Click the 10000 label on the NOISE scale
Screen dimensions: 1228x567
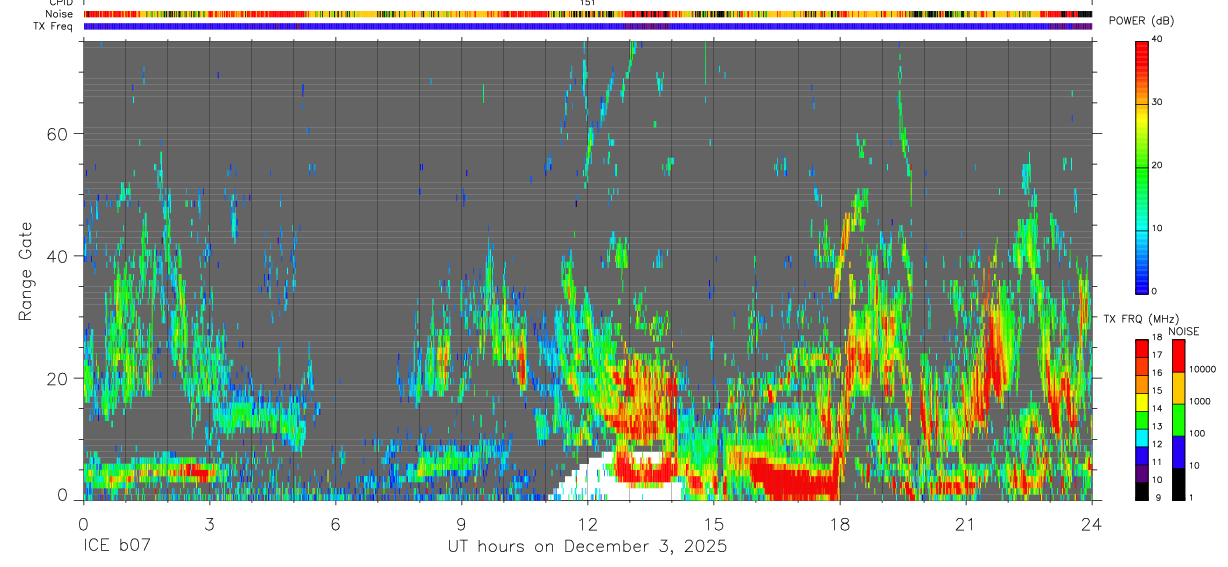(x=1202, y=369)
